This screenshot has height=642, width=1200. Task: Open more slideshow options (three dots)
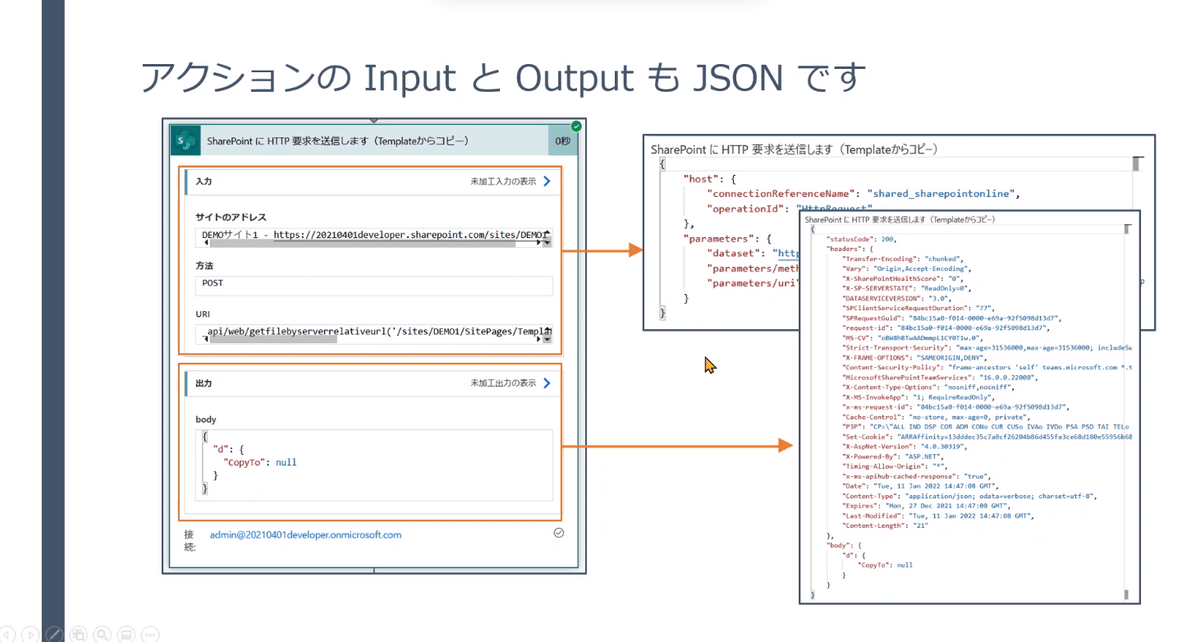tap(149, 634)
